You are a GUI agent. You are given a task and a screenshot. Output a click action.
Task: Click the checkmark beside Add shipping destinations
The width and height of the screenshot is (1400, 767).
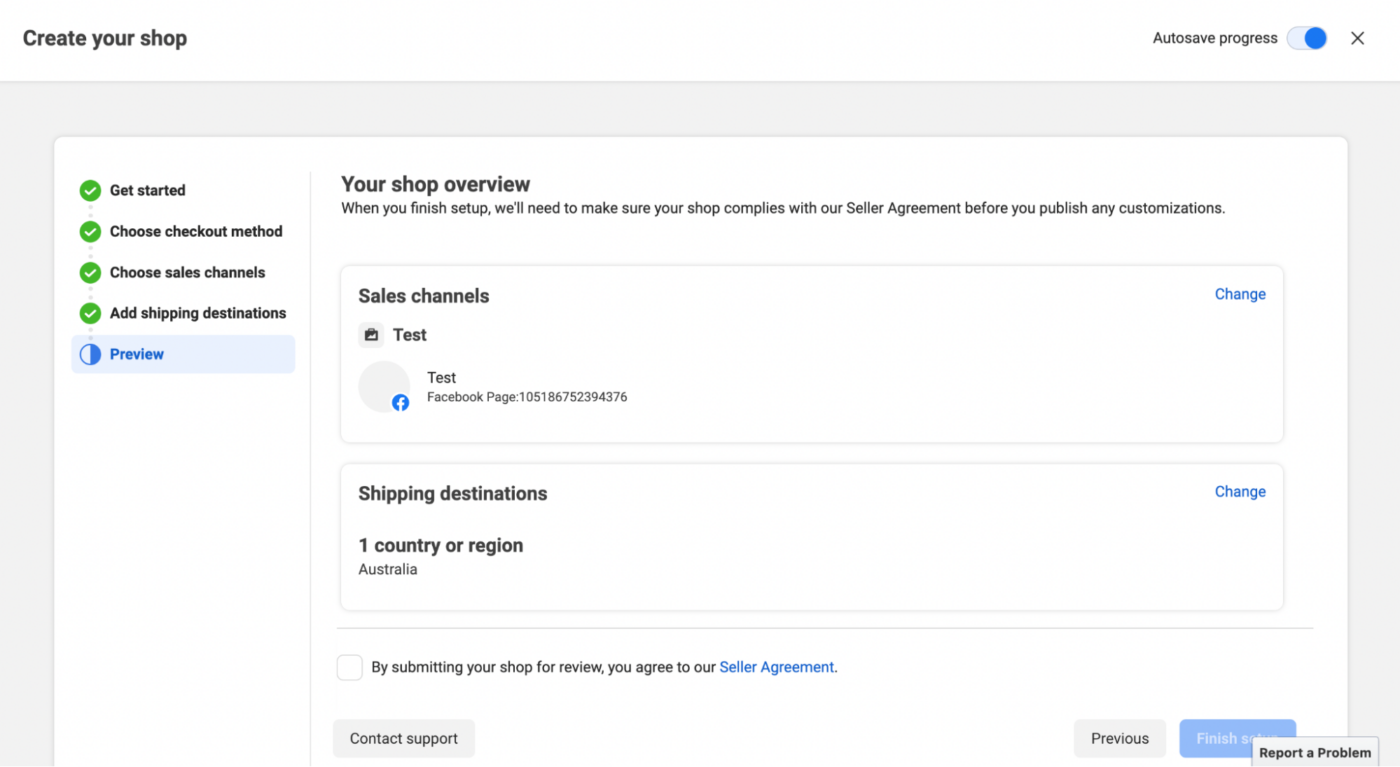(x=90, y=313)
